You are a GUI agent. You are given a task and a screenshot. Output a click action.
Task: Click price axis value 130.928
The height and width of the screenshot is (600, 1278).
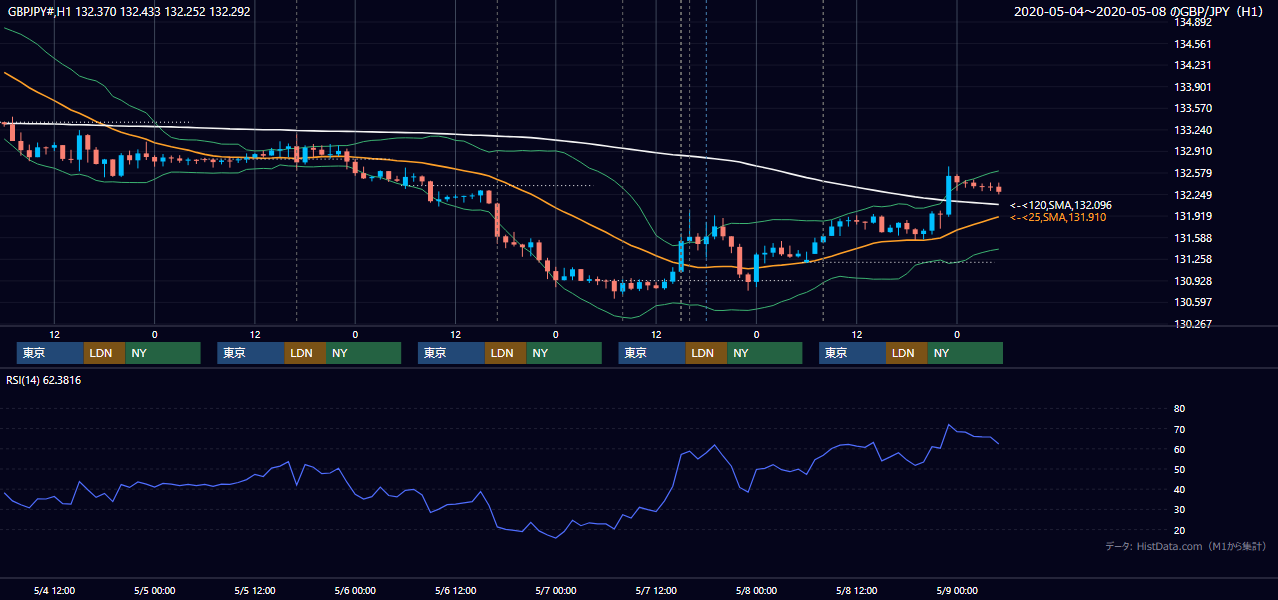pyautogui.click(x=1193, y=281)
